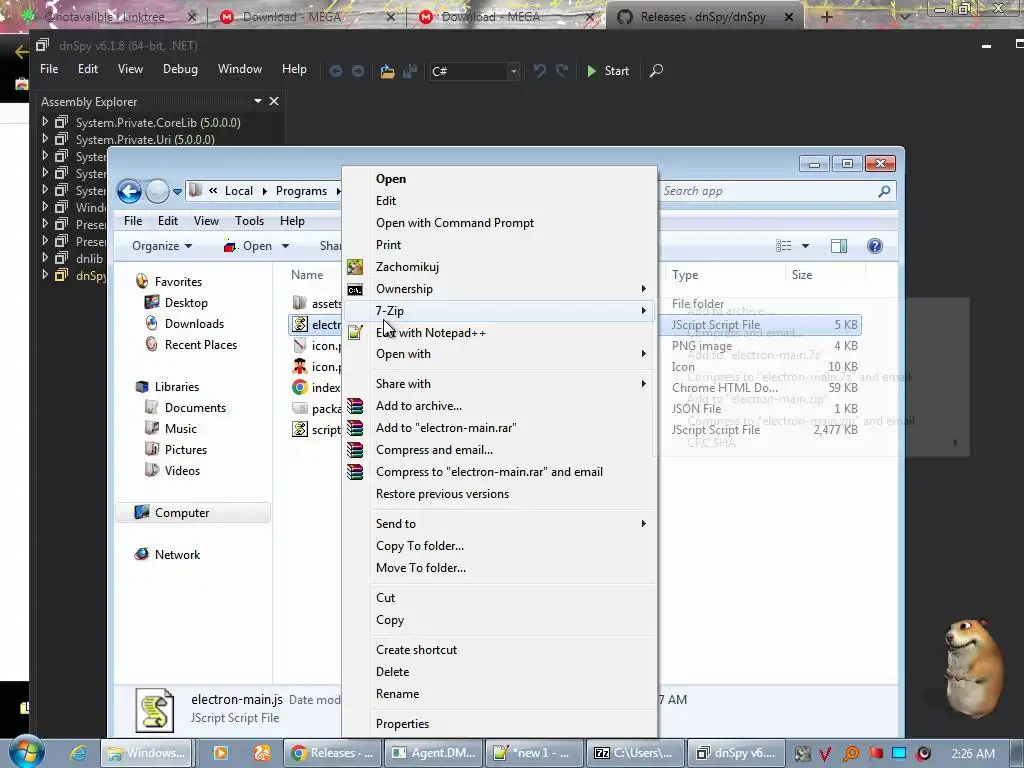This screenshot has height=768, width=1024.
Task: Expand the Send to submenu
Action: (x=500, y=524)
